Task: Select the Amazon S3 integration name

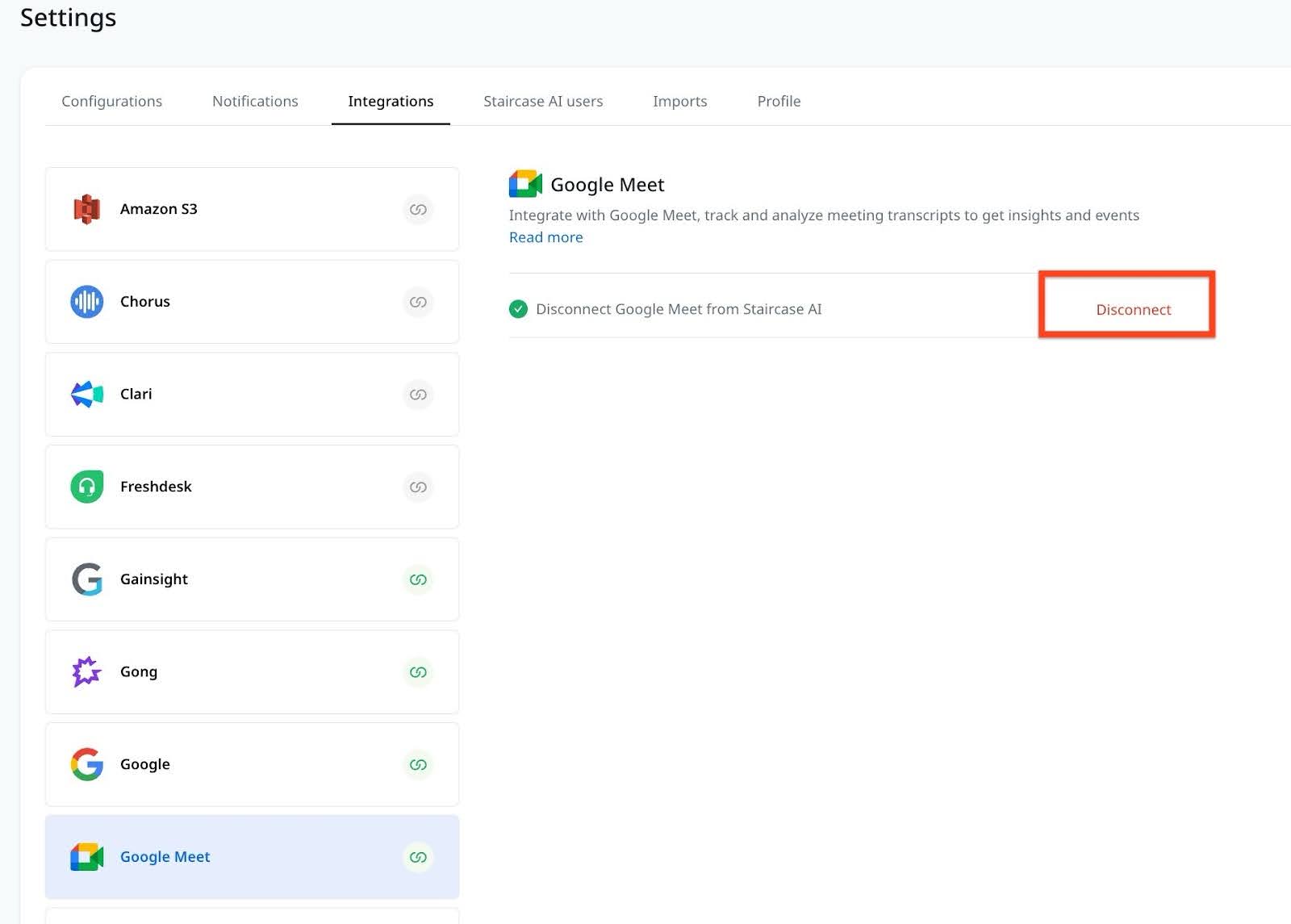Action: [159, 209]
